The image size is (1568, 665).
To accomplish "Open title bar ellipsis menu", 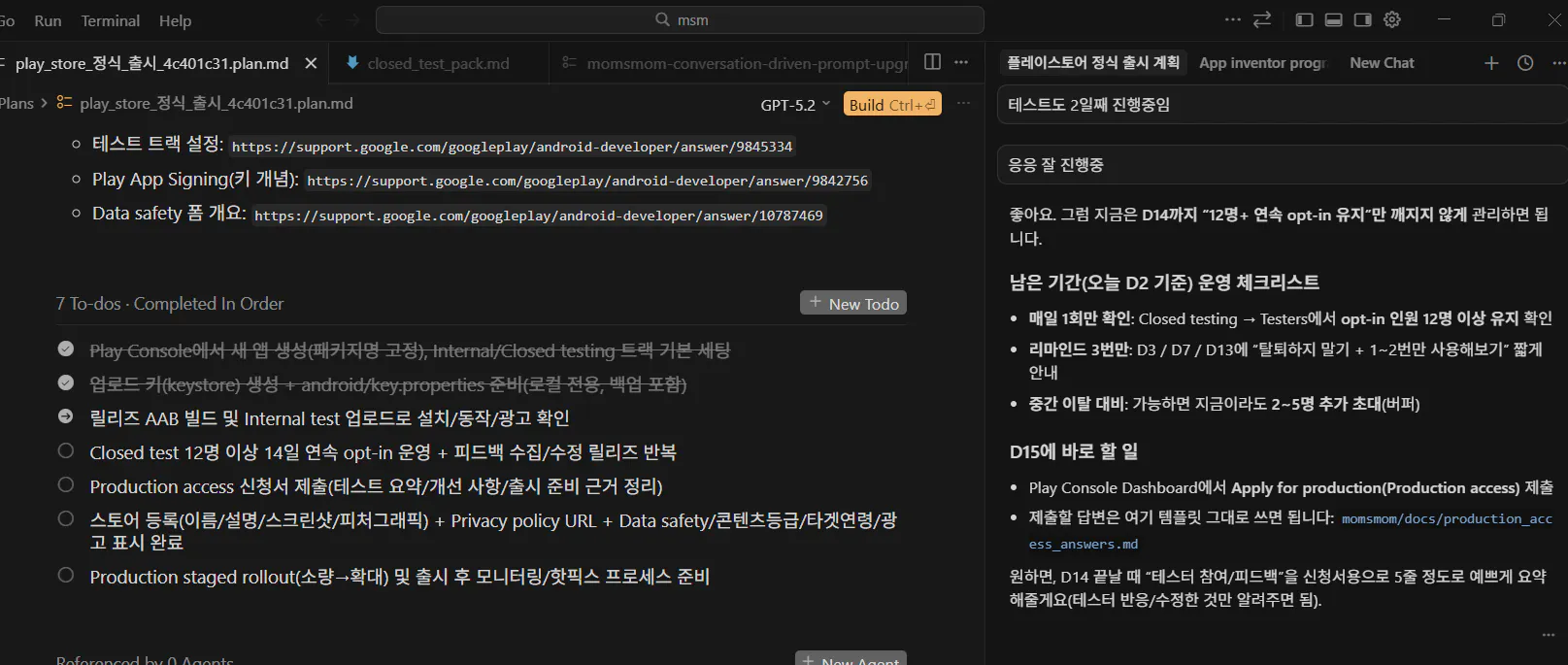I will (x=1232, y=19).
